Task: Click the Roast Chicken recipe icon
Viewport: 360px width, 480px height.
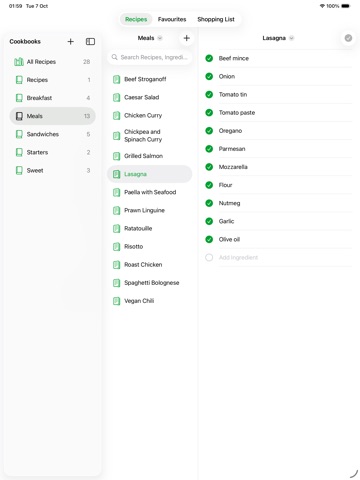Action: [116, 265]
